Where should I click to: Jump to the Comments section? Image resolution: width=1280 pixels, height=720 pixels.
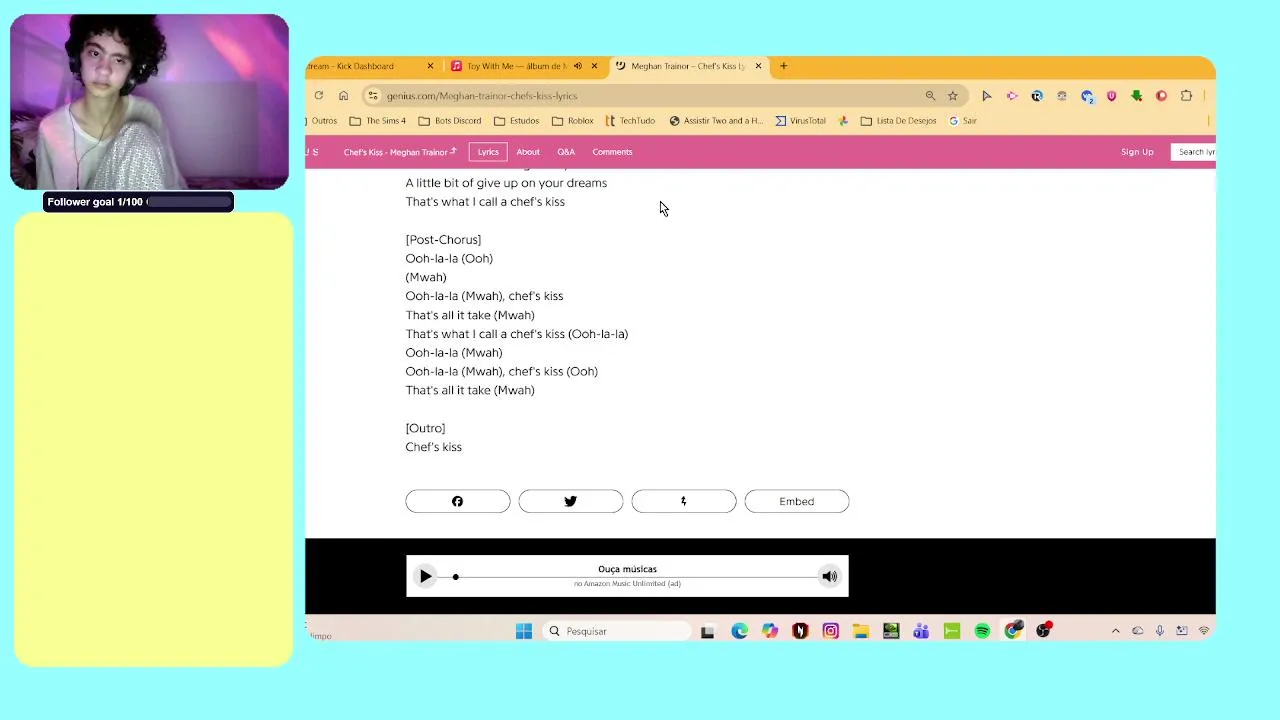click(x=612, y=152)
